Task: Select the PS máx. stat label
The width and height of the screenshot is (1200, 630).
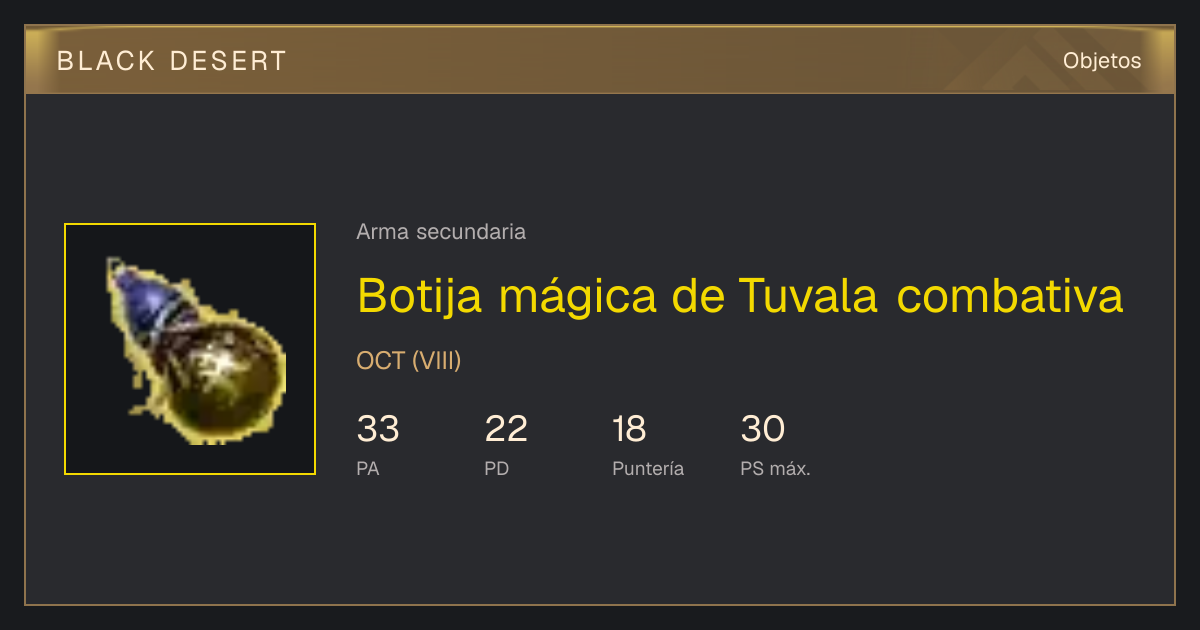Action: coord(776,468)
